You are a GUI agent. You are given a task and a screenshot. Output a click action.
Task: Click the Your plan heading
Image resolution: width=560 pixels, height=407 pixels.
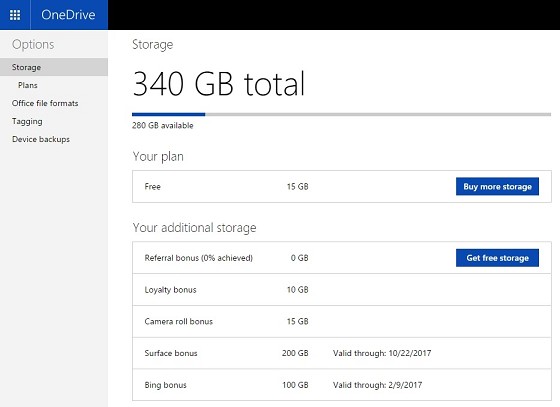pos(158,157)
